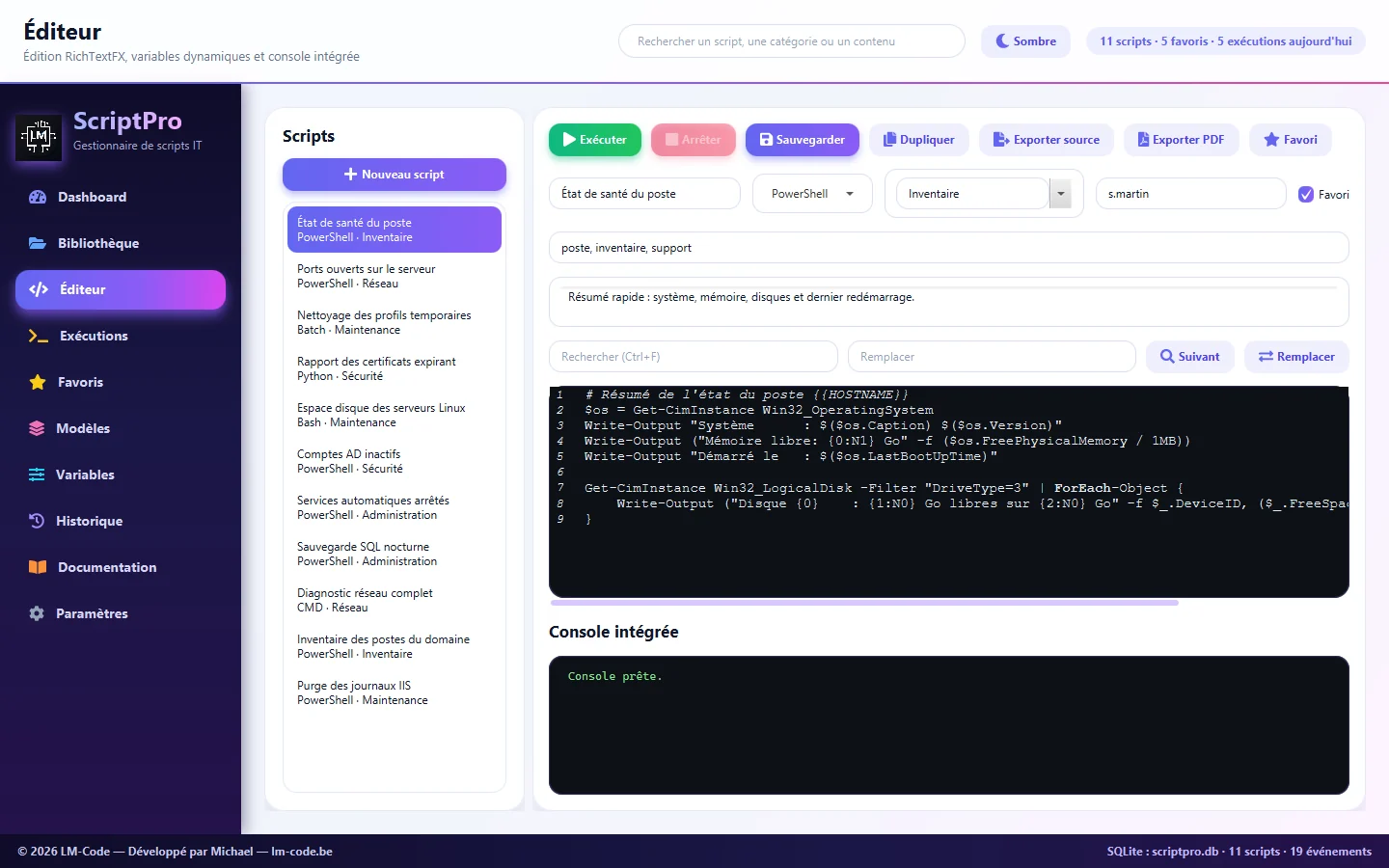1389x868 pixels.
Task: Open the Variables page
Action: tap(121, 475)
